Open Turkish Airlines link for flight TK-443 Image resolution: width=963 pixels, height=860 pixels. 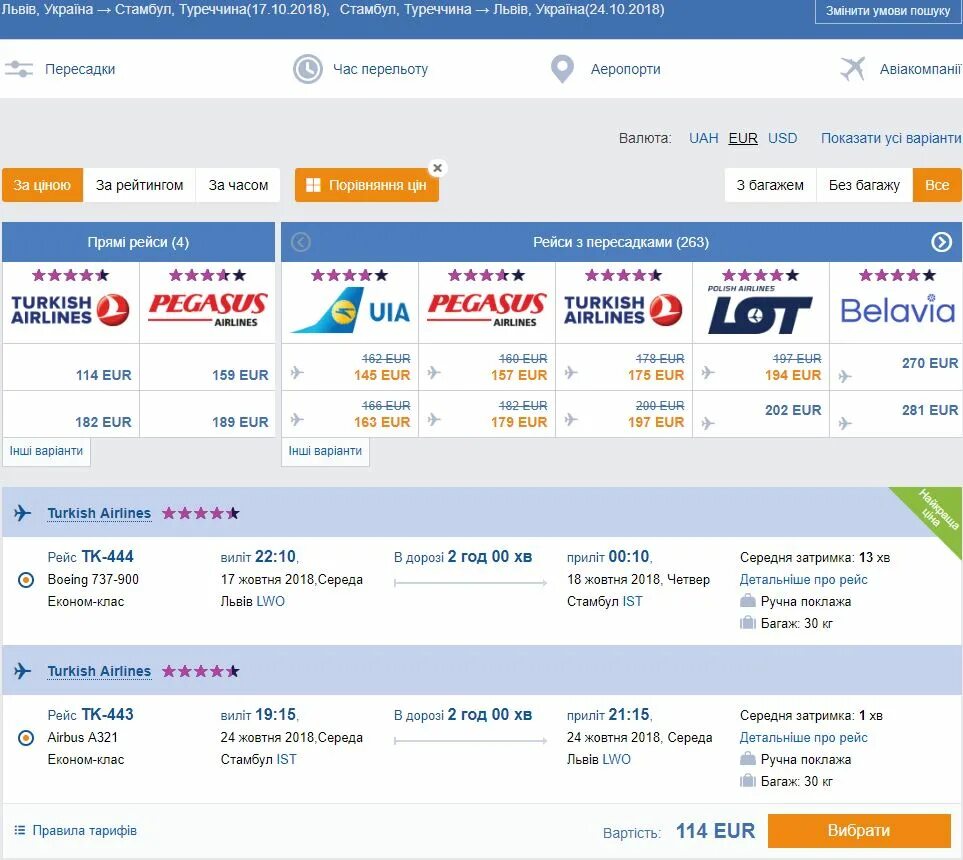coord(99,671)
